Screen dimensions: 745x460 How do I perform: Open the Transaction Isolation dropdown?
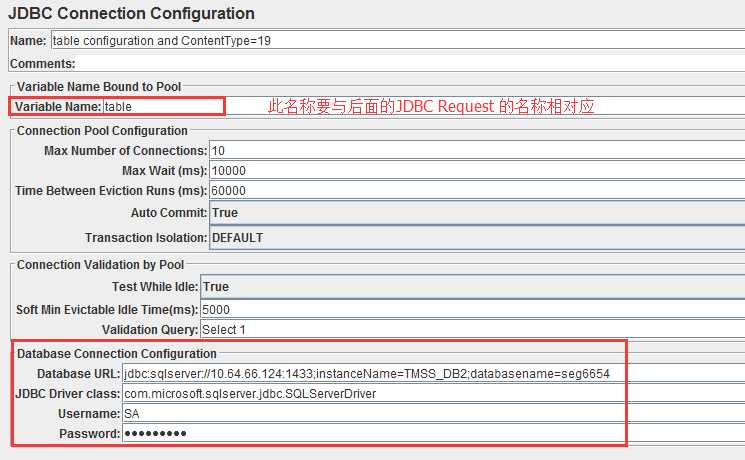pyautogui.click(x=477, y=237)
